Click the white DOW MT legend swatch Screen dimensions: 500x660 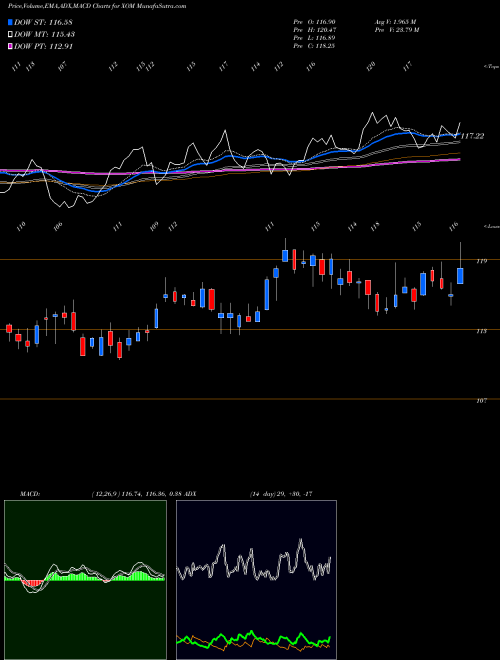point(11,35)
